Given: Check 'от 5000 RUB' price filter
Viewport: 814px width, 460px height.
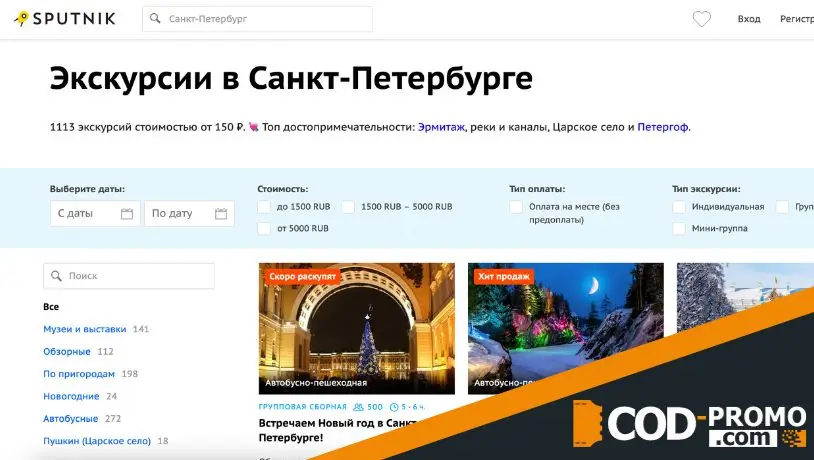Looking at the screenshot, I should (264, 228).
